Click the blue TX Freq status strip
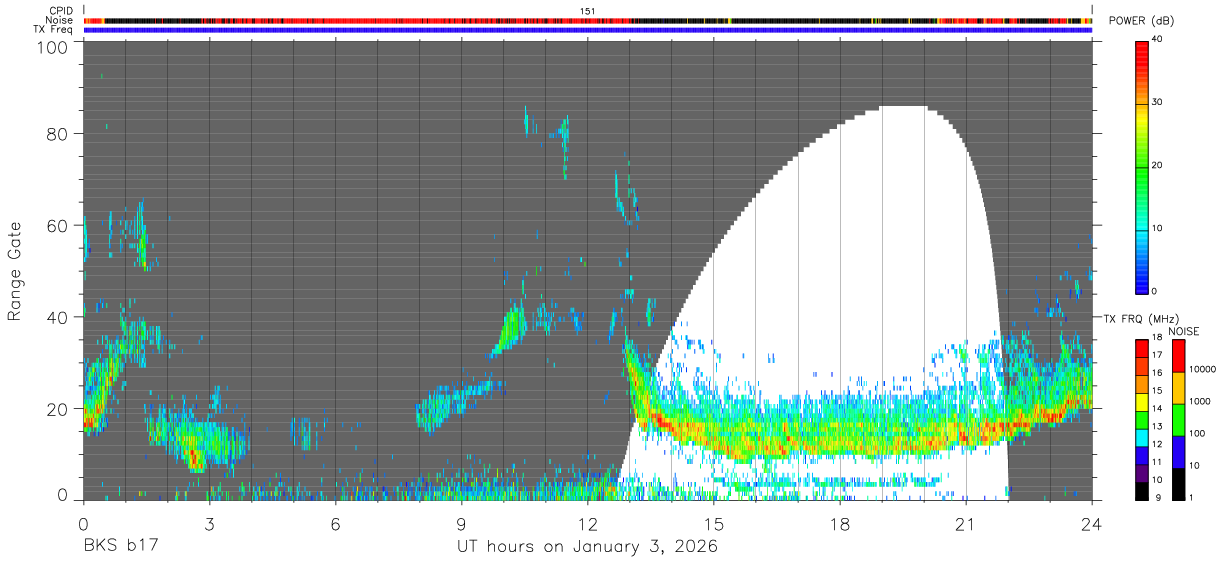Image resolution: width=1228 pixels, height=567 pixels. pyautogui.click(x=587, y=30)
